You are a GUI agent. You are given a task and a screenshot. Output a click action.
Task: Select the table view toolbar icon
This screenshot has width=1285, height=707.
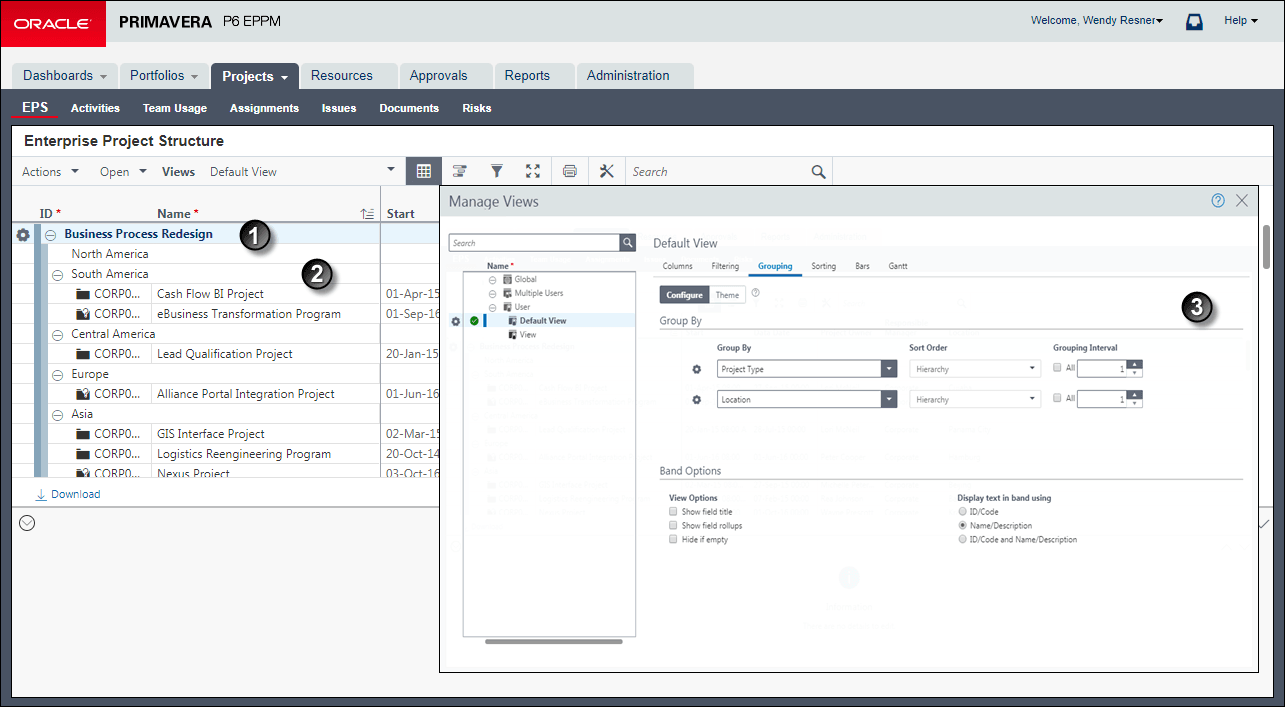pyautogui.click(x=423, y=171)
